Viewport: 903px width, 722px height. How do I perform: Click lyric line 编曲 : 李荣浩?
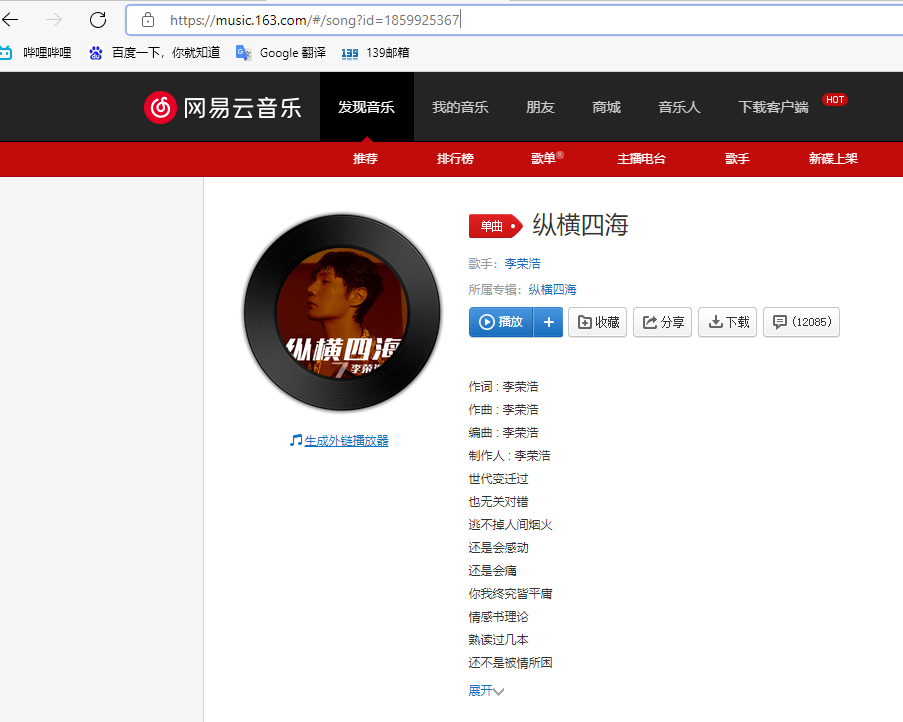[503, 432]
